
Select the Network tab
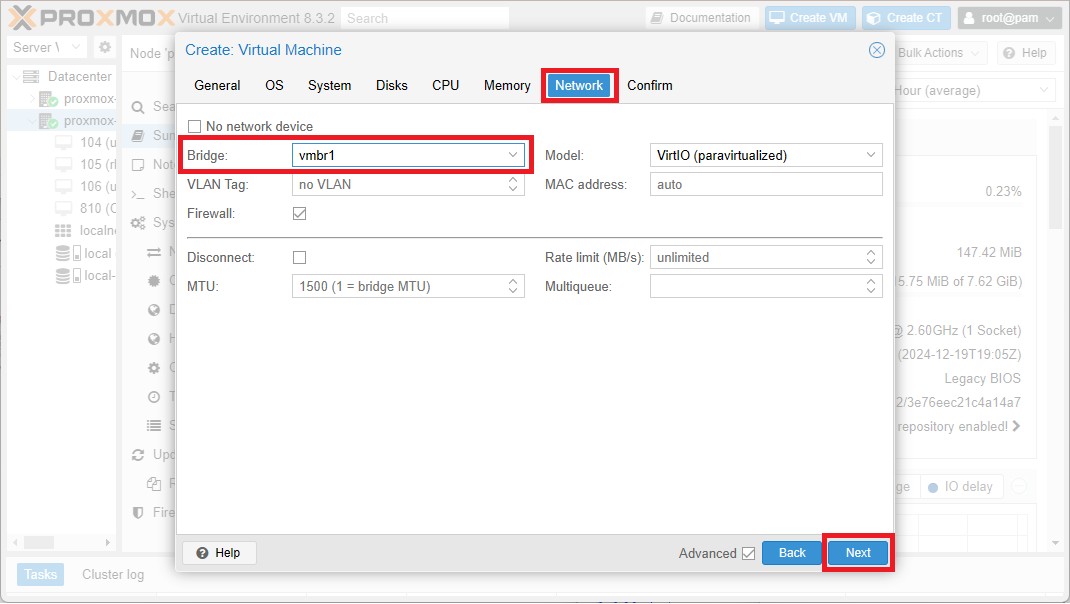click(579, 85)
